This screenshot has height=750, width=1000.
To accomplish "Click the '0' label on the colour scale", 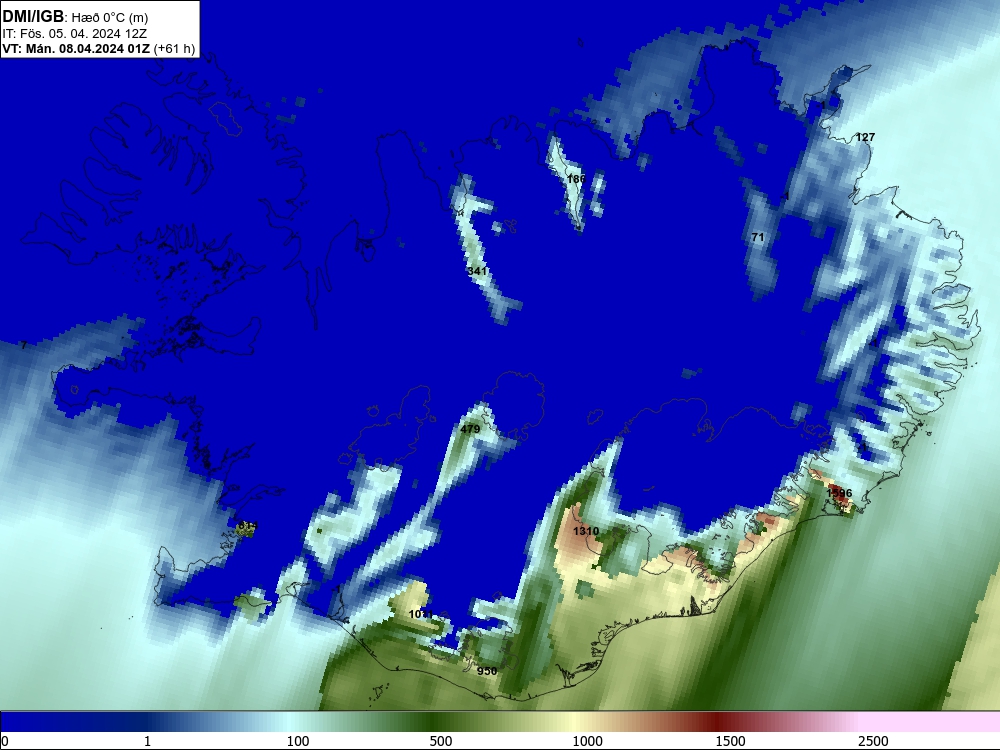I will [5, 741].
